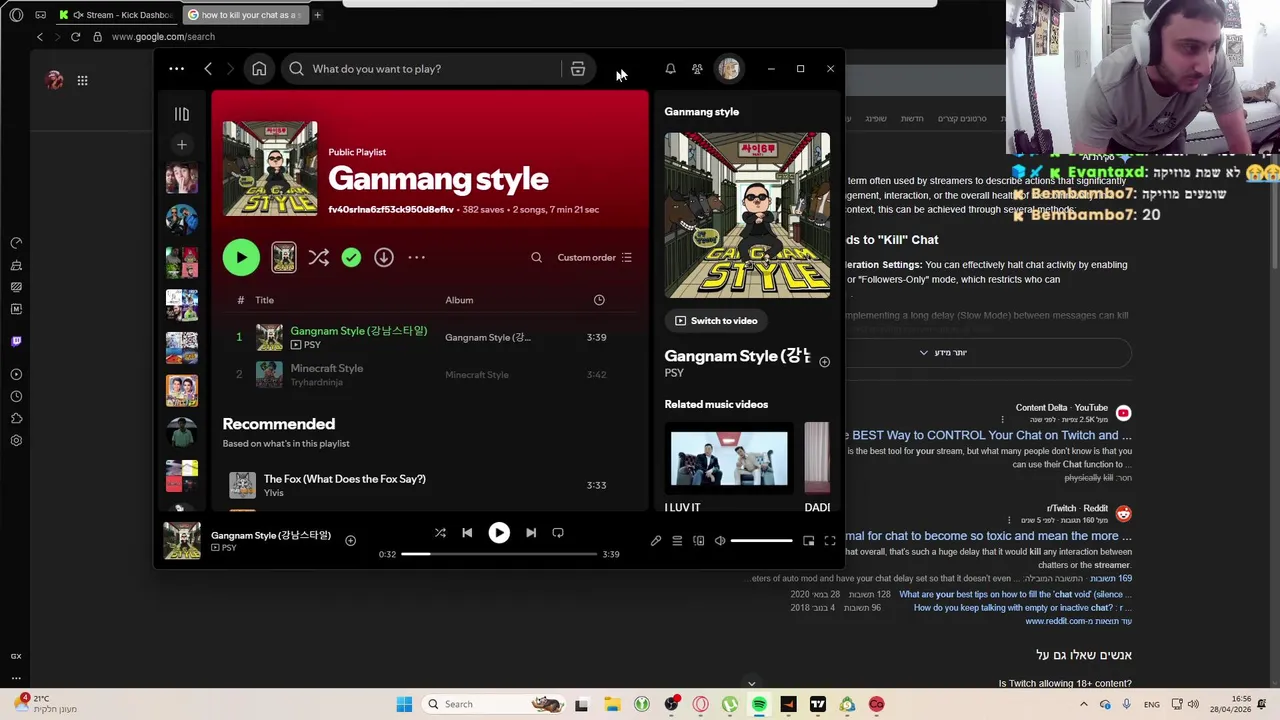Toggle playlist shuffle next to play button
The image size is (1280, 720).
tap(318, 258)
